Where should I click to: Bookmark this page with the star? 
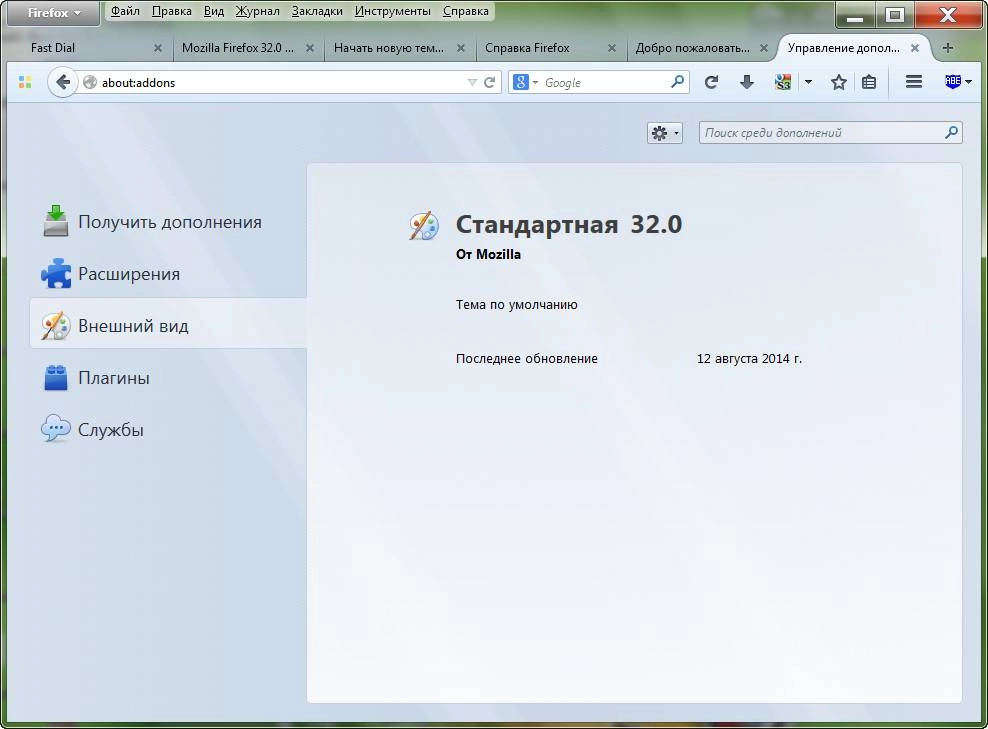pos(839,82)
